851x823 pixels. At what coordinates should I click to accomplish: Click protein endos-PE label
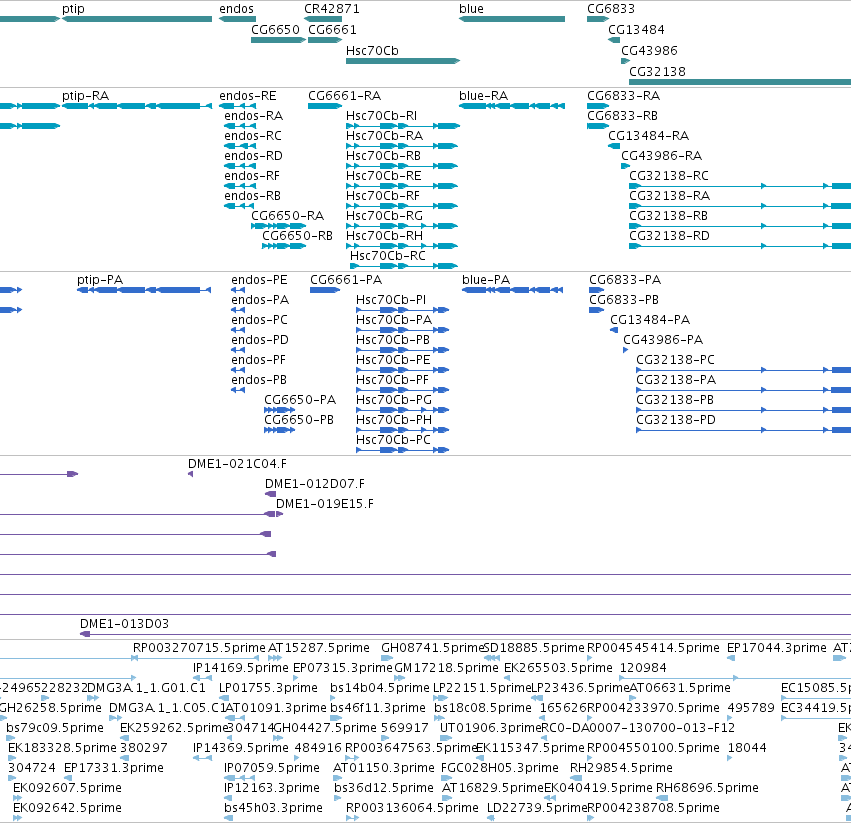[259, 280]
